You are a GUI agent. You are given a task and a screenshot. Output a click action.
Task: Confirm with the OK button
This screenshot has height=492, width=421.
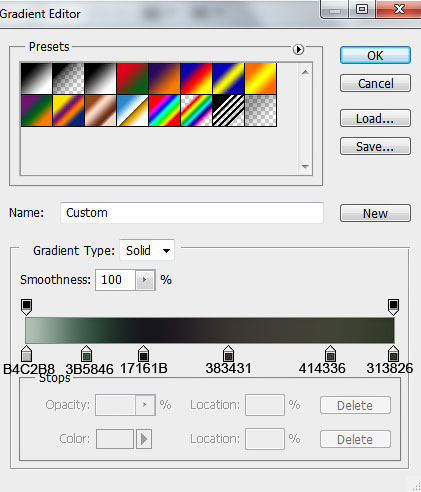[x=375, y=55]
